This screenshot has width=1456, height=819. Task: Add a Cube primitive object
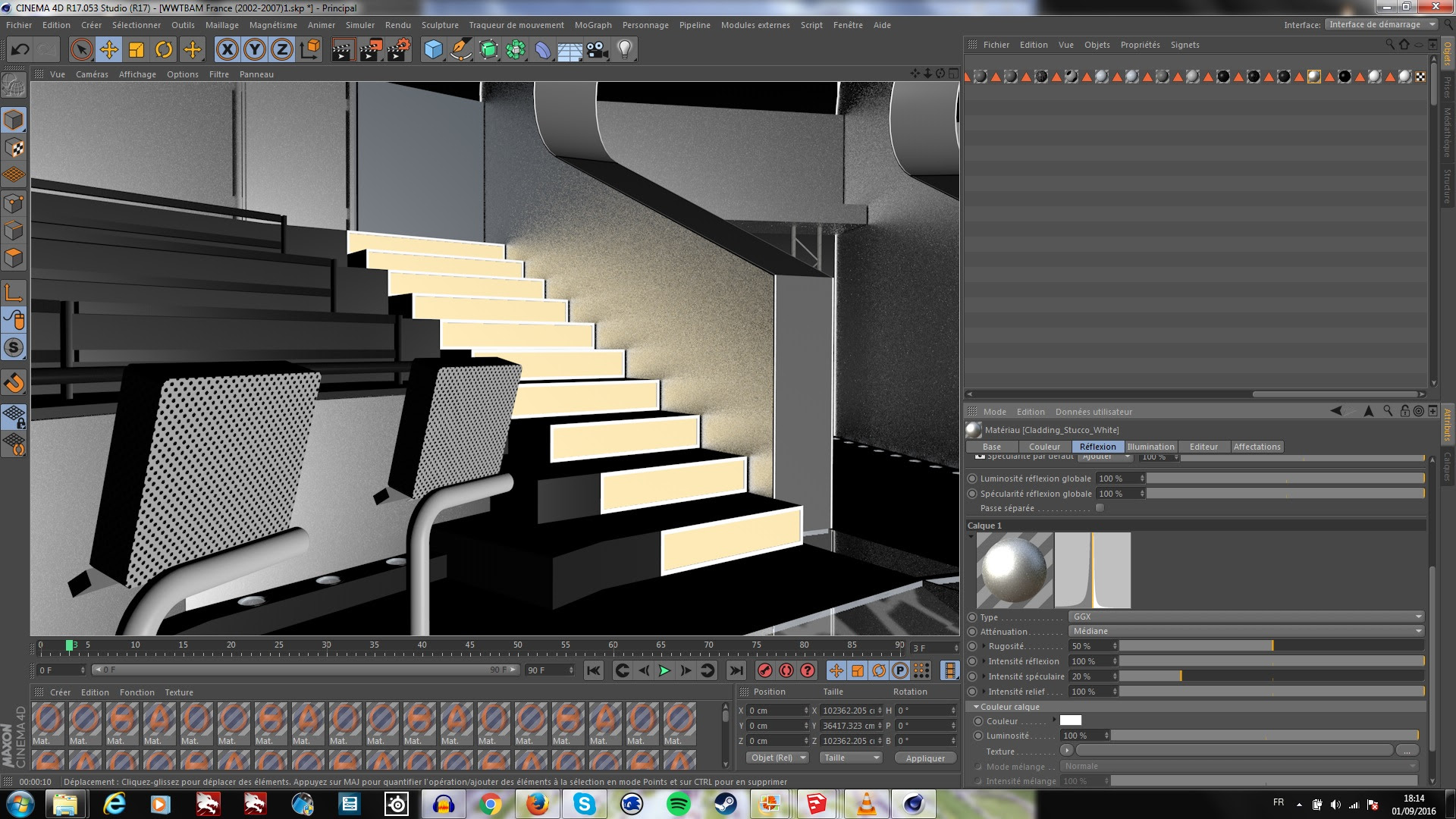tap(433, 50)
